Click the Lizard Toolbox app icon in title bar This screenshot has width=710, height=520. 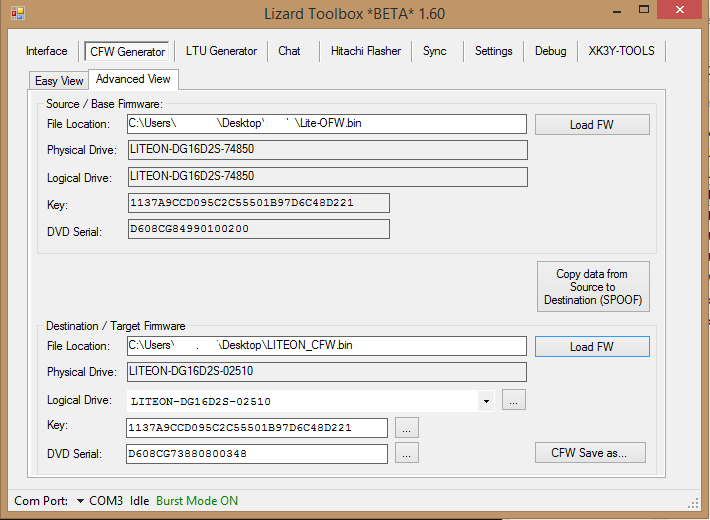[x=18, y=13]
